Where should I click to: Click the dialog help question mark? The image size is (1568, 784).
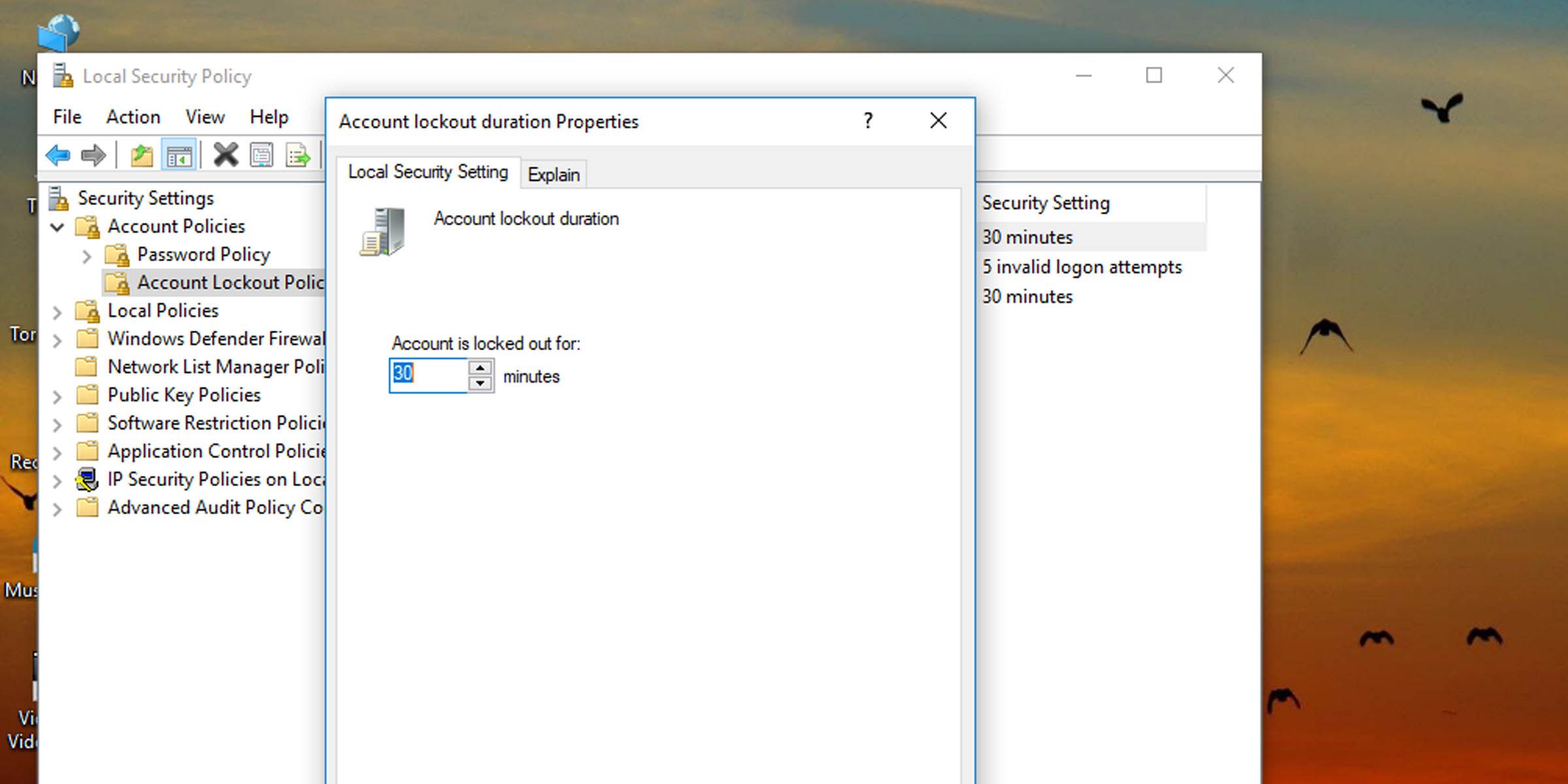868,121
